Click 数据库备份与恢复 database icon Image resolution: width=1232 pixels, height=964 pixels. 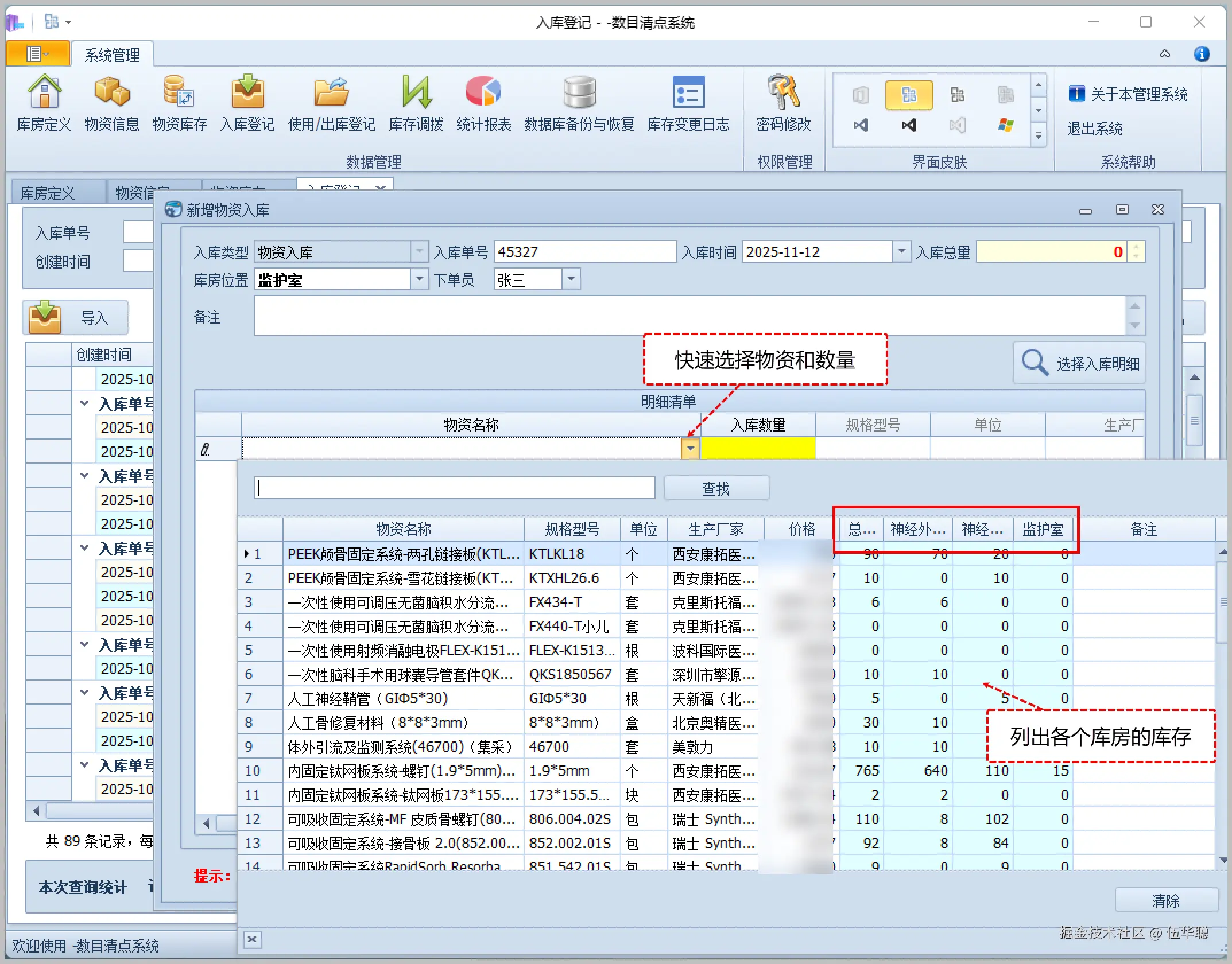(x=579, y=93)
